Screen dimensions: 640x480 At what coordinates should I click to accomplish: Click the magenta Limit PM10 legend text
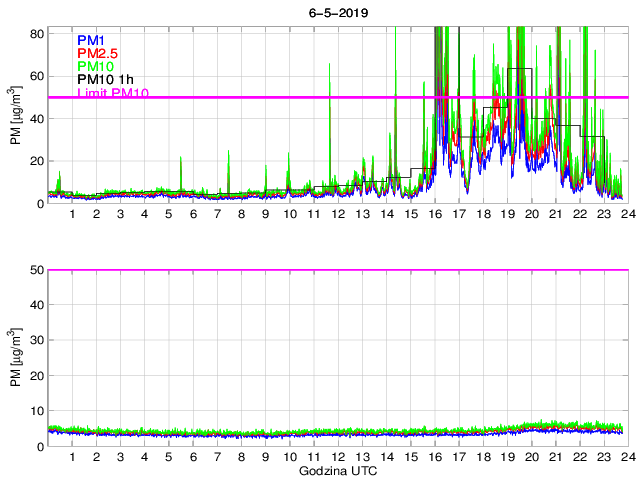tap(113, 94)
